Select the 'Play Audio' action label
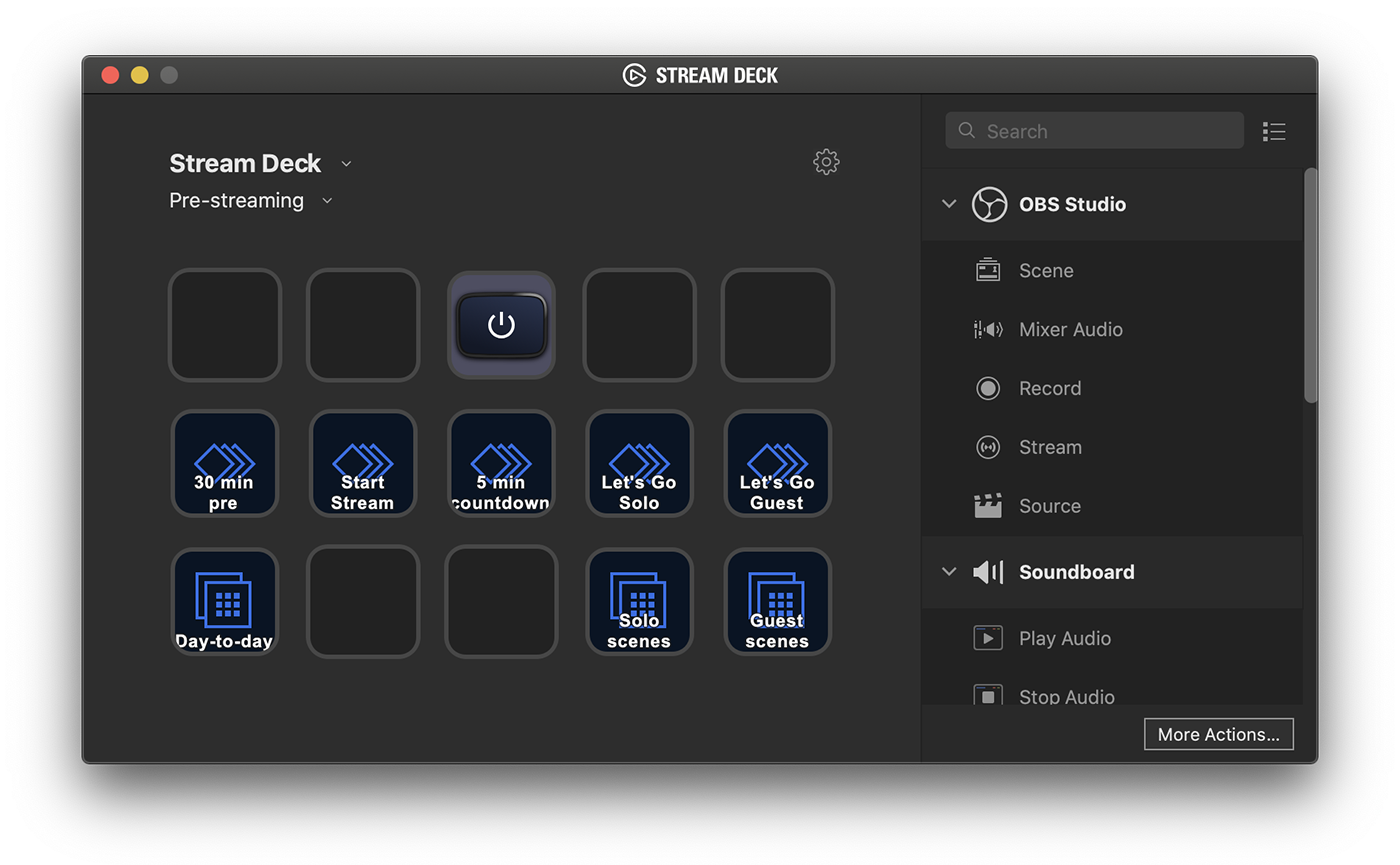This screenshot has height=865, width=1400. point(1065,638)
